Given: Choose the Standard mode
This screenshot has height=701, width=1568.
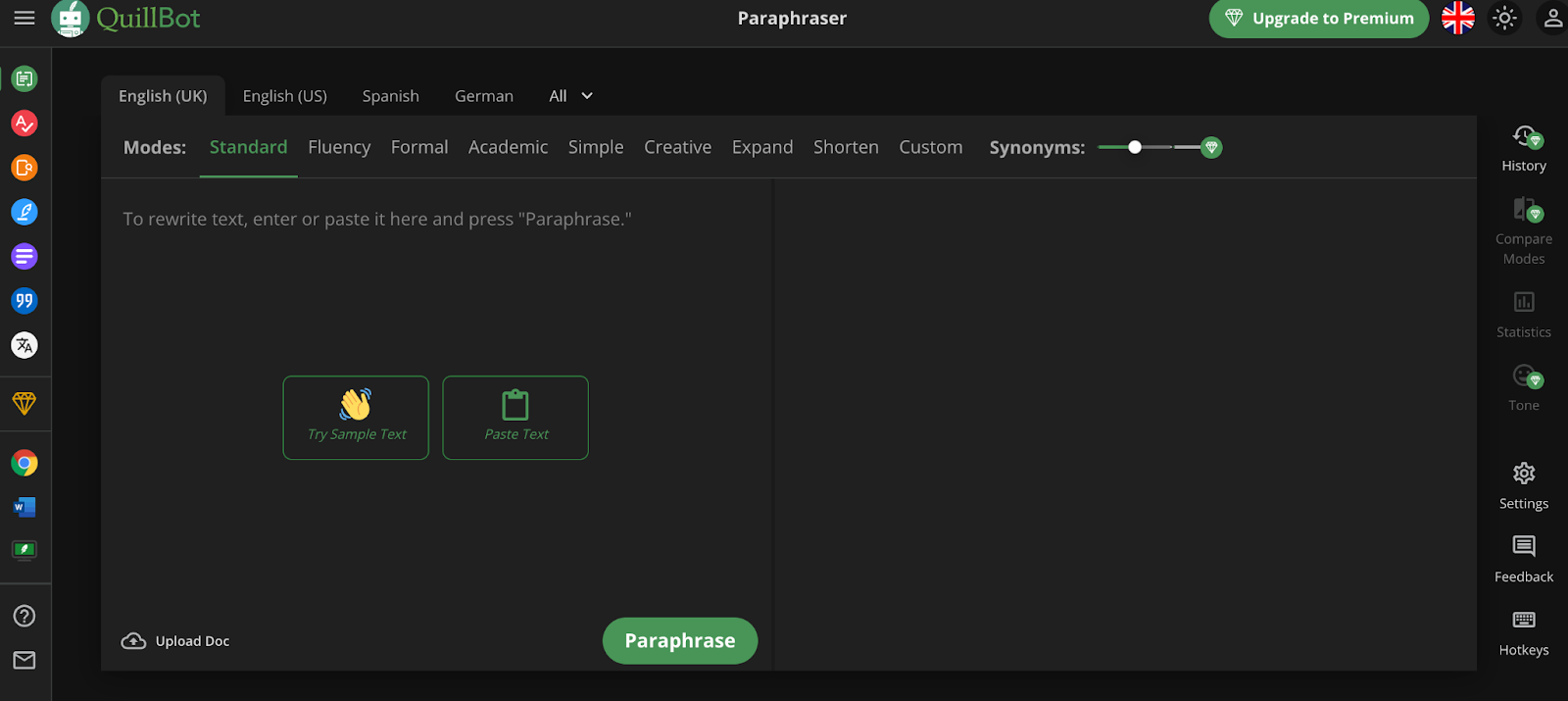Looking at the screenshot, I should [249, 147].
